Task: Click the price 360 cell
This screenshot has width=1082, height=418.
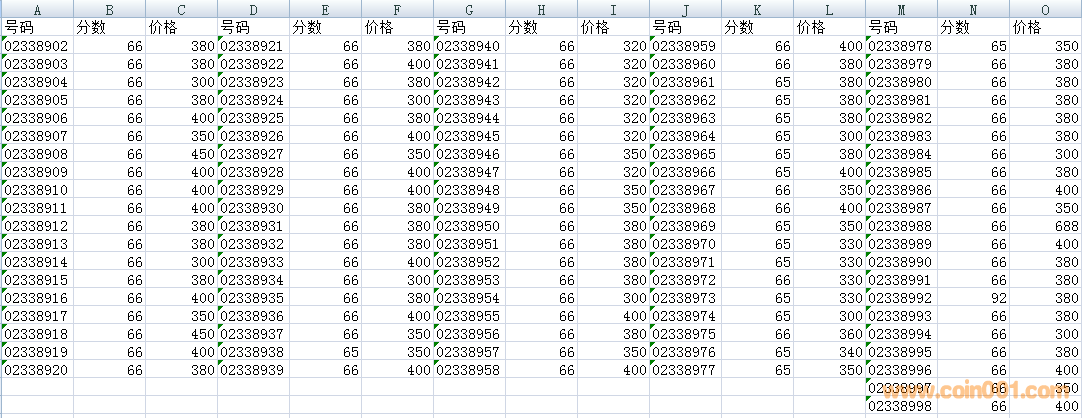Action: (x=829, y=334)
